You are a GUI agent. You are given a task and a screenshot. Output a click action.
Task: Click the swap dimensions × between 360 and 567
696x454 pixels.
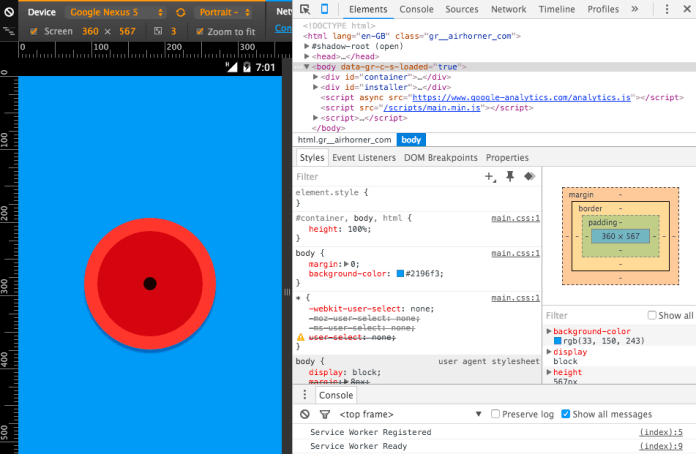coord(107,32)
